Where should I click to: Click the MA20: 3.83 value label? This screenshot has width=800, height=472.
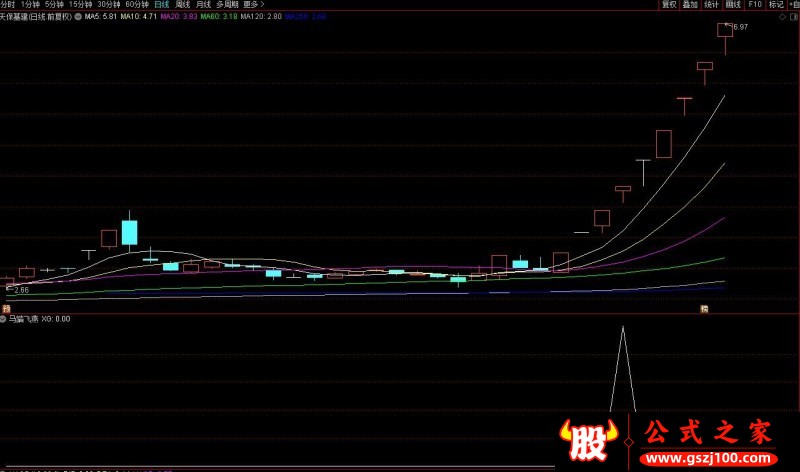coord(179,16)
